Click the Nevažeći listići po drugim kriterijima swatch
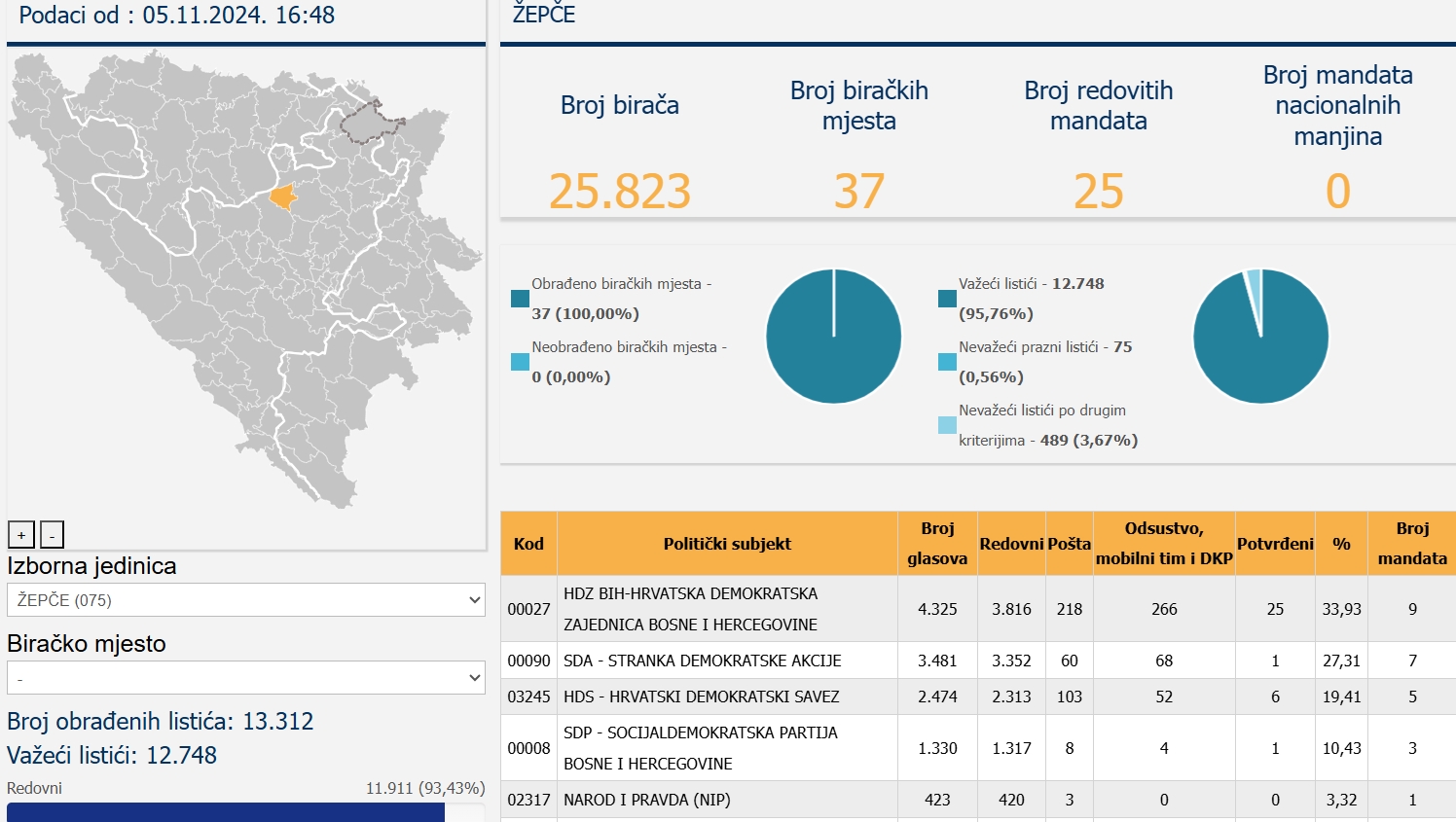The height and width of the screenshot is (822, 1456). pos(947,425)
